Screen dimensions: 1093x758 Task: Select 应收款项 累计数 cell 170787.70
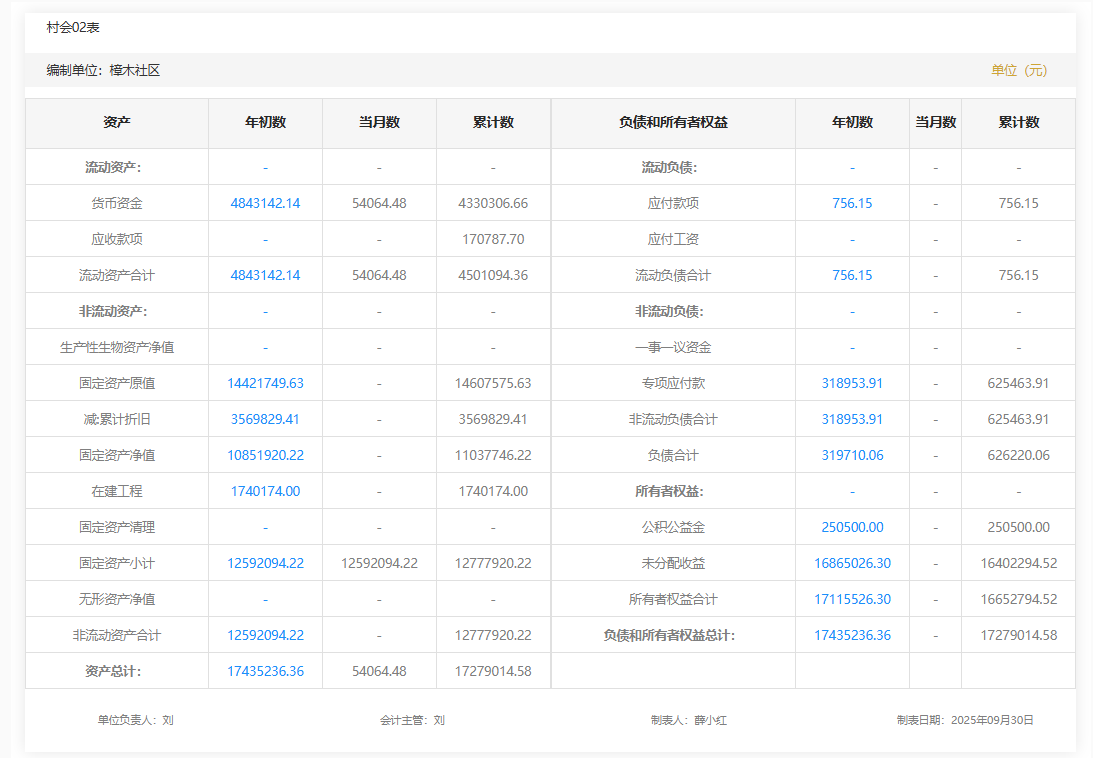click(493, 239)
